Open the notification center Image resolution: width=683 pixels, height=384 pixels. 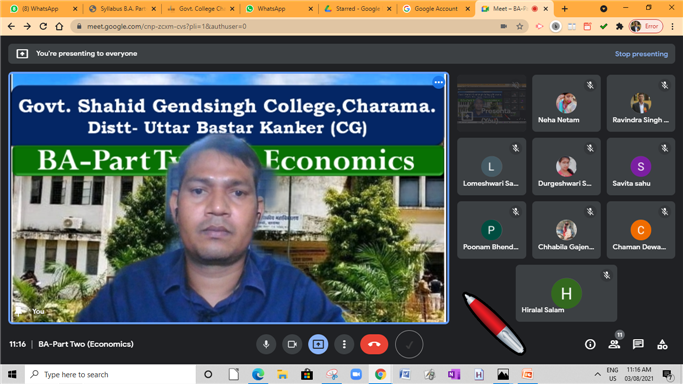coord(667,374)
